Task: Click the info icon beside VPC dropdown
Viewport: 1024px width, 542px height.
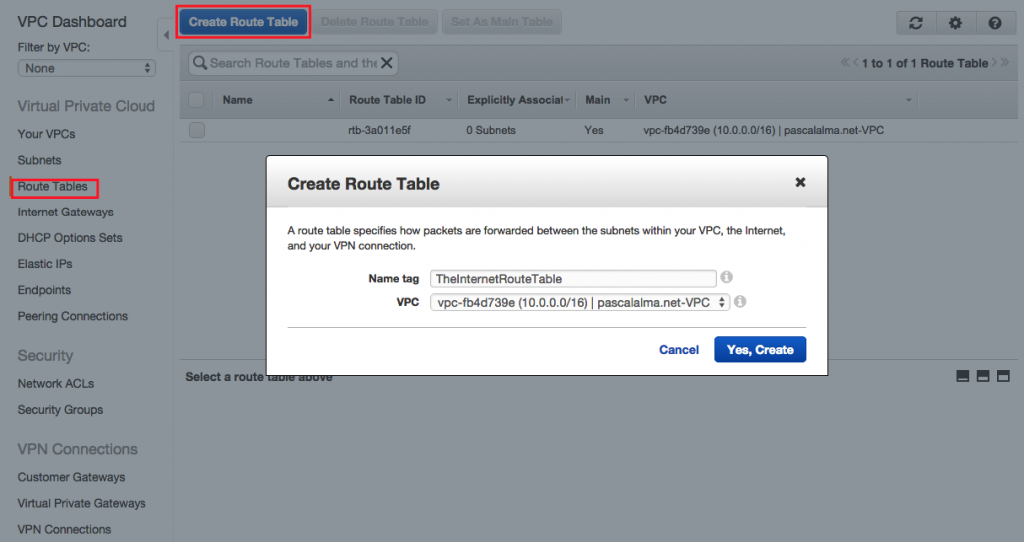Action: [740, 302]
